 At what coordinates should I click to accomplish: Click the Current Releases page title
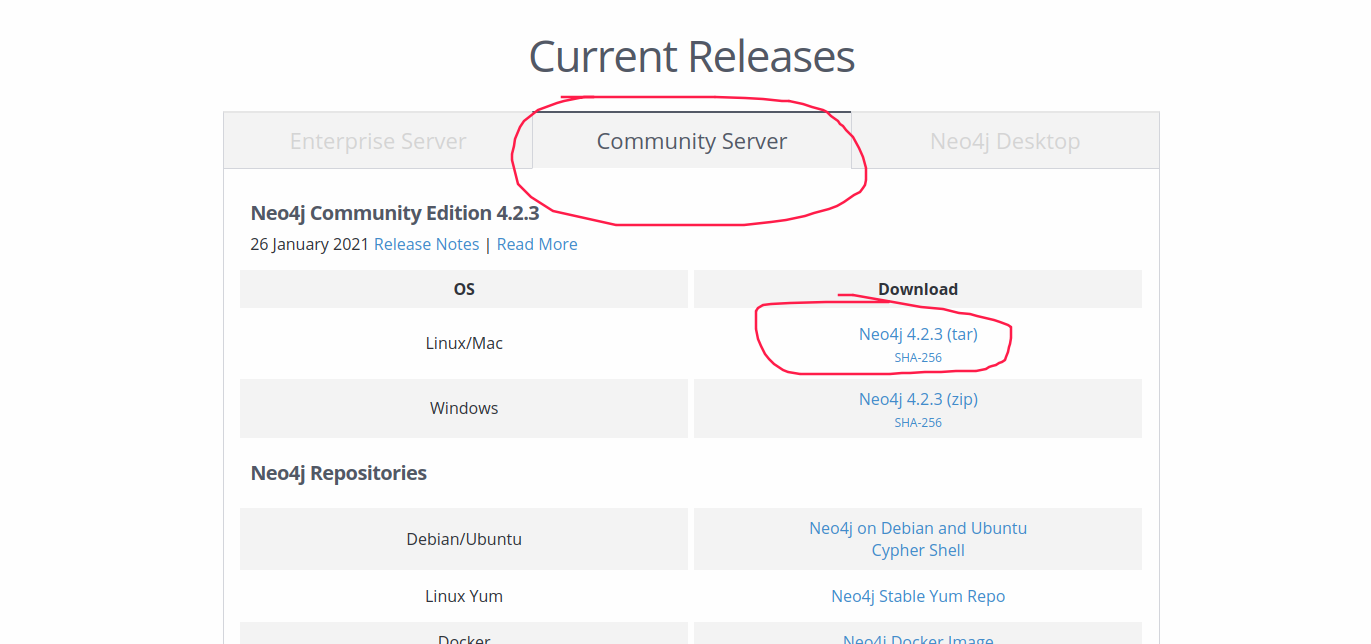point(691,57)
